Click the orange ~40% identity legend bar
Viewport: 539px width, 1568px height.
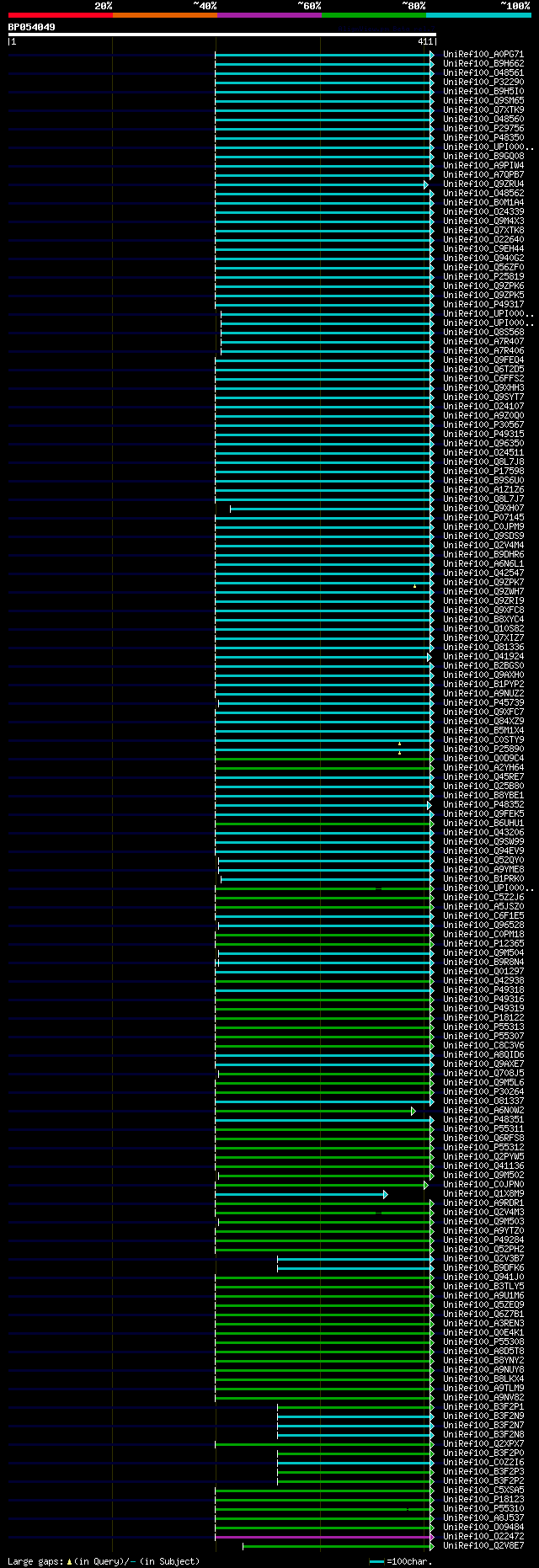coord(164,15)
